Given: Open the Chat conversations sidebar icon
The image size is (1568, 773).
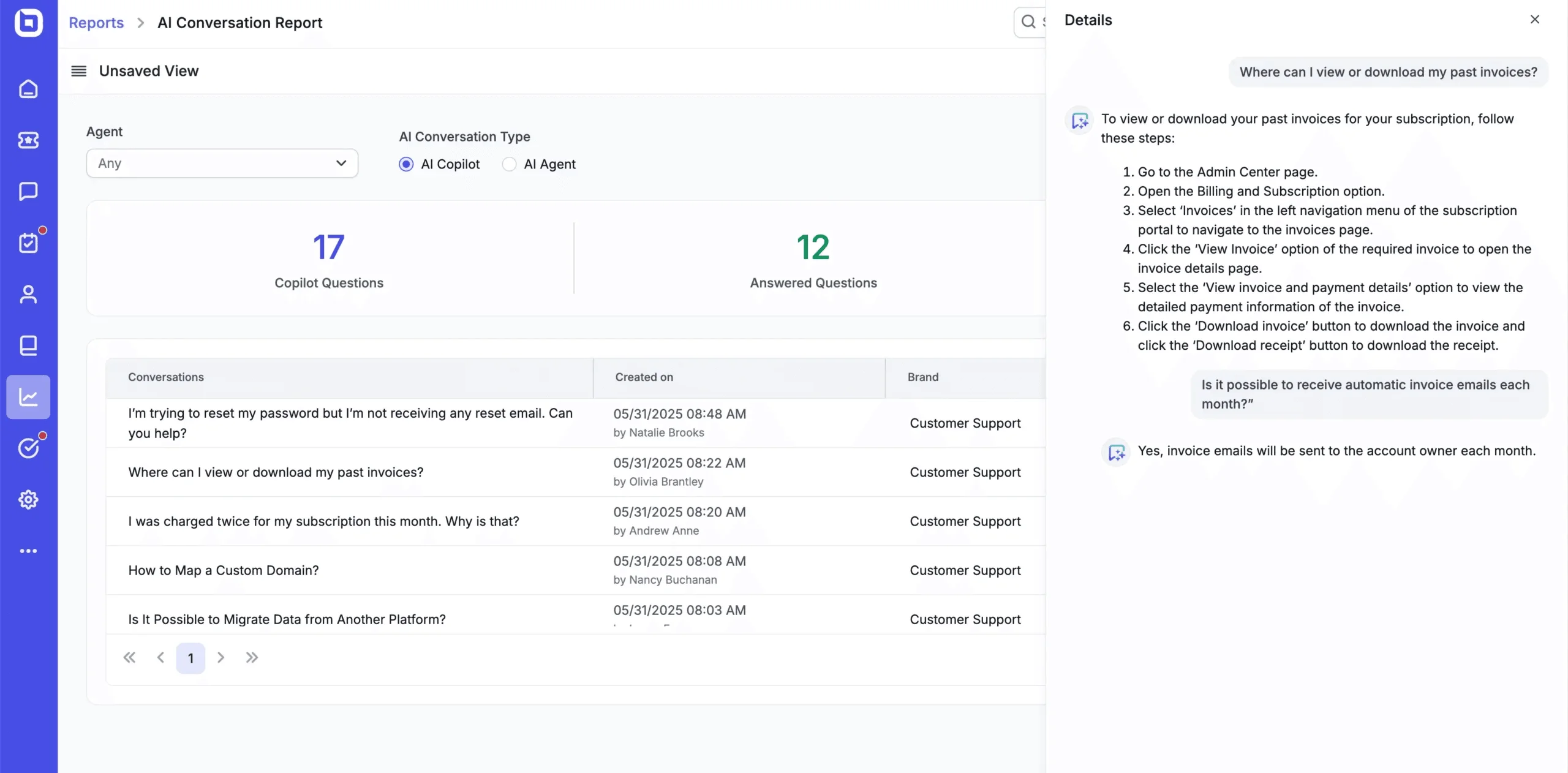Looking at the screenshot, I should (28, 192).
